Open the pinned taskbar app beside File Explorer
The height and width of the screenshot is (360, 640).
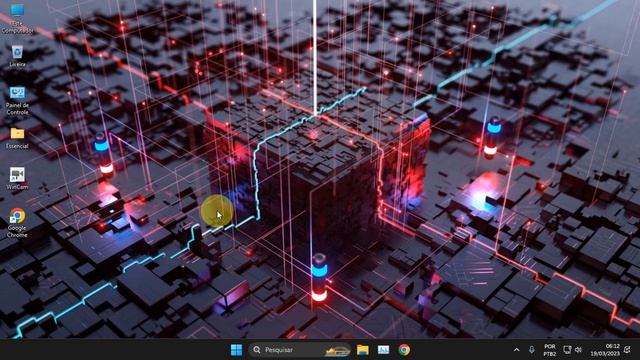point(383,350)
